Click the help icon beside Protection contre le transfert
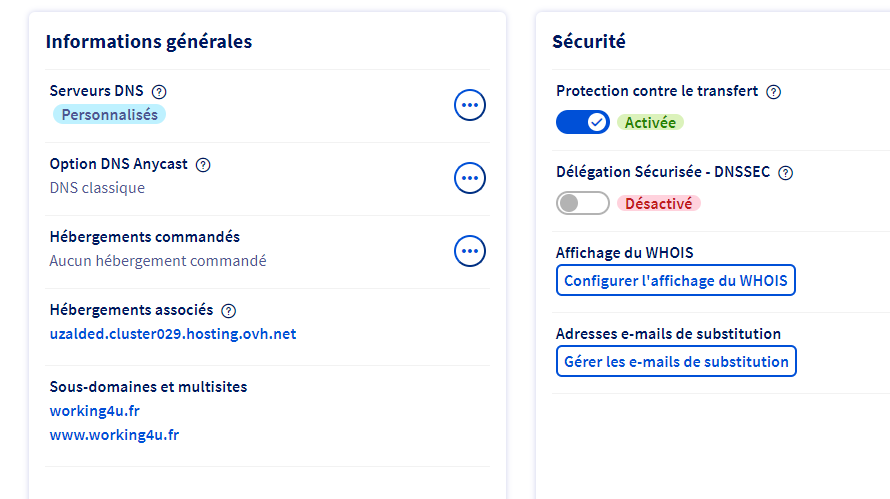Viewport: 890px width, 499px height. [x=773, y=92]
